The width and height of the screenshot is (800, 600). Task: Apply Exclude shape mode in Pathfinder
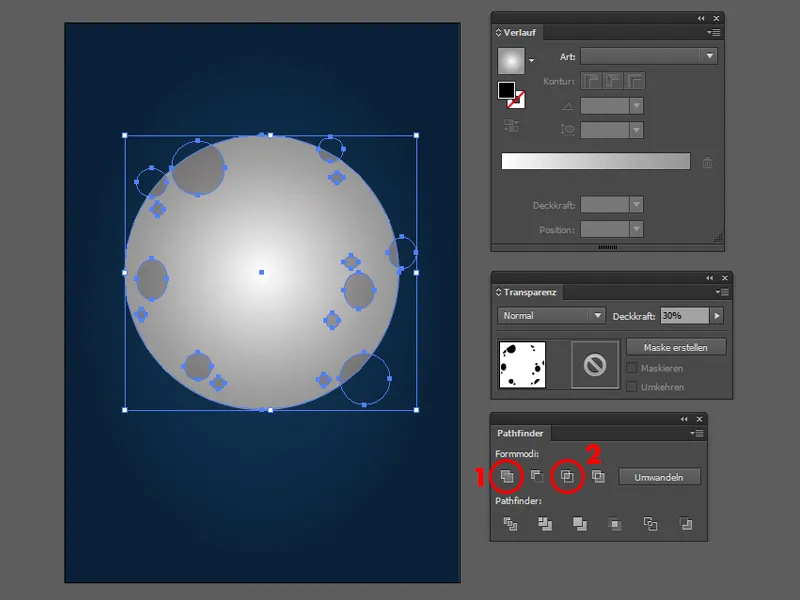598,477
